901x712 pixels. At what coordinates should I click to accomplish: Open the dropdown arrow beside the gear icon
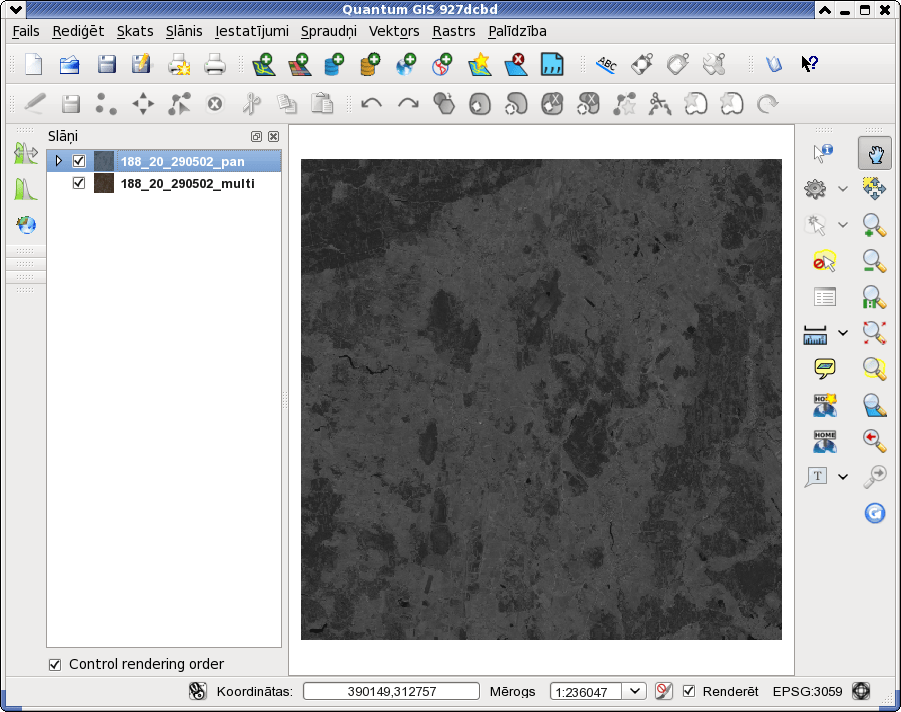coord(843,188)
